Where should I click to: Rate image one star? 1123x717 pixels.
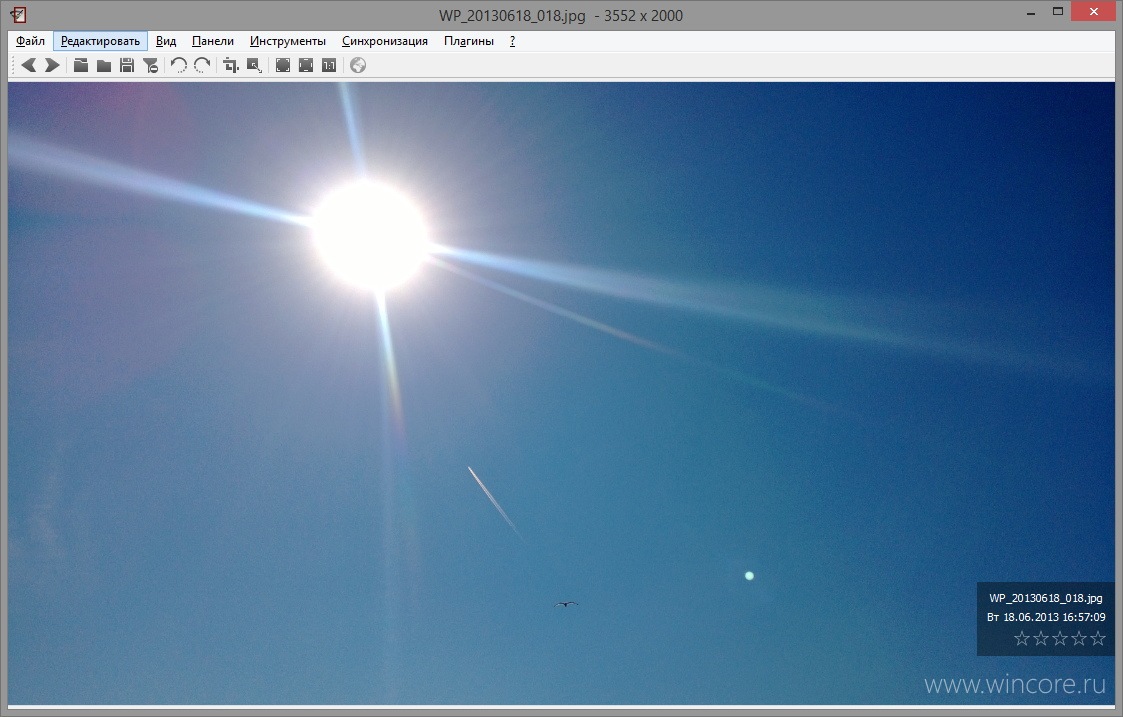coord(1022,638)
